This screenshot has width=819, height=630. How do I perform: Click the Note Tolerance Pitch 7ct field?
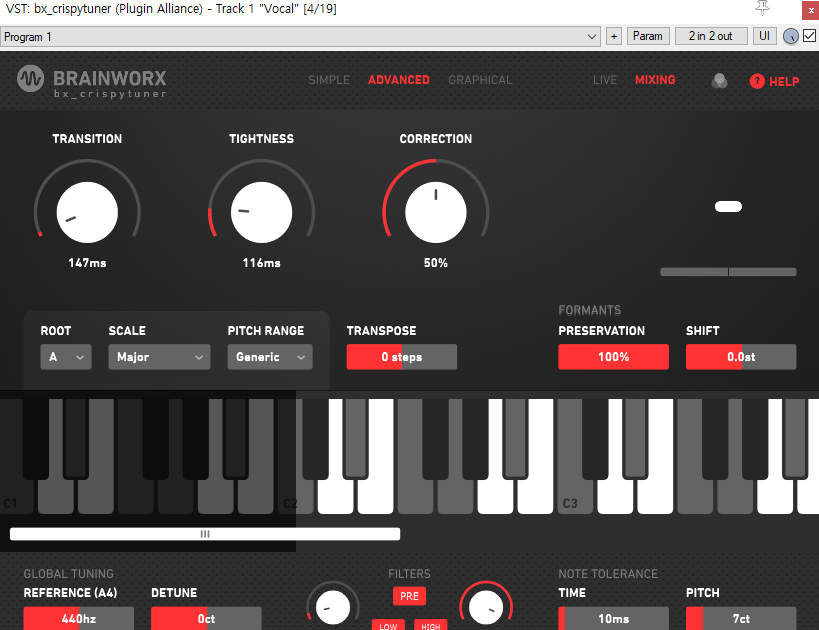click(741, 618)
